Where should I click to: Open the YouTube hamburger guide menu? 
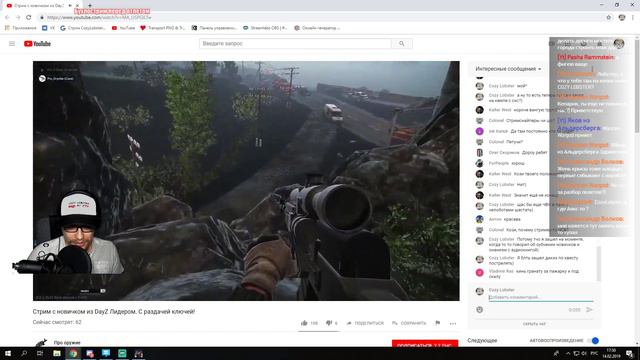tap(12, 44)
